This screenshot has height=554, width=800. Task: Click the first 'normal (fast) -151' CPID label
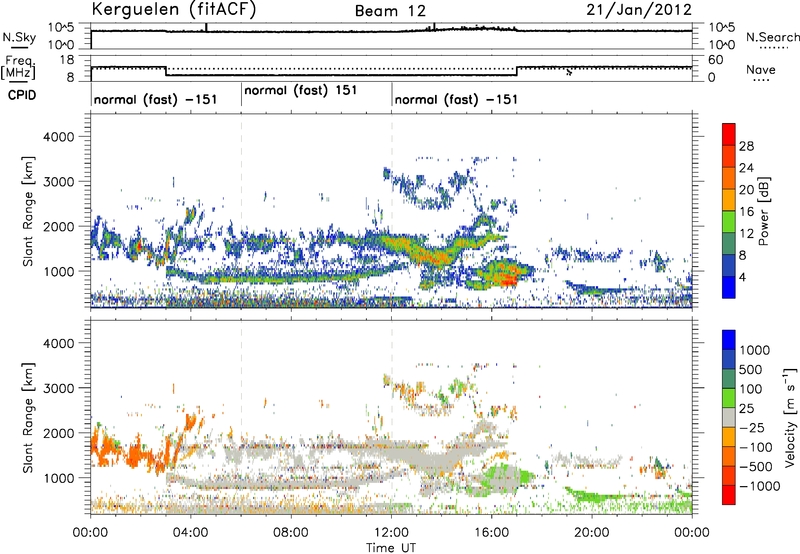(x=156, y=99)
